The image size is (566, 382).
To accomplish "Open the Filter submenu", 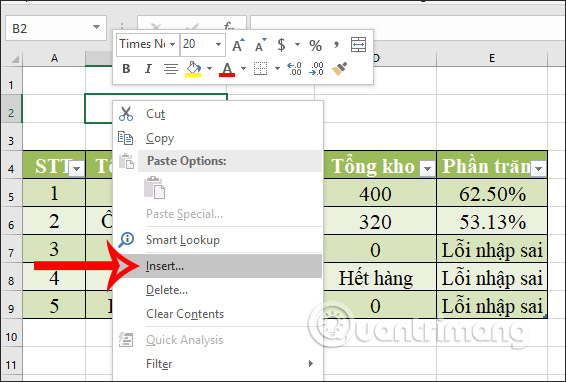I will tap(217, 364).
